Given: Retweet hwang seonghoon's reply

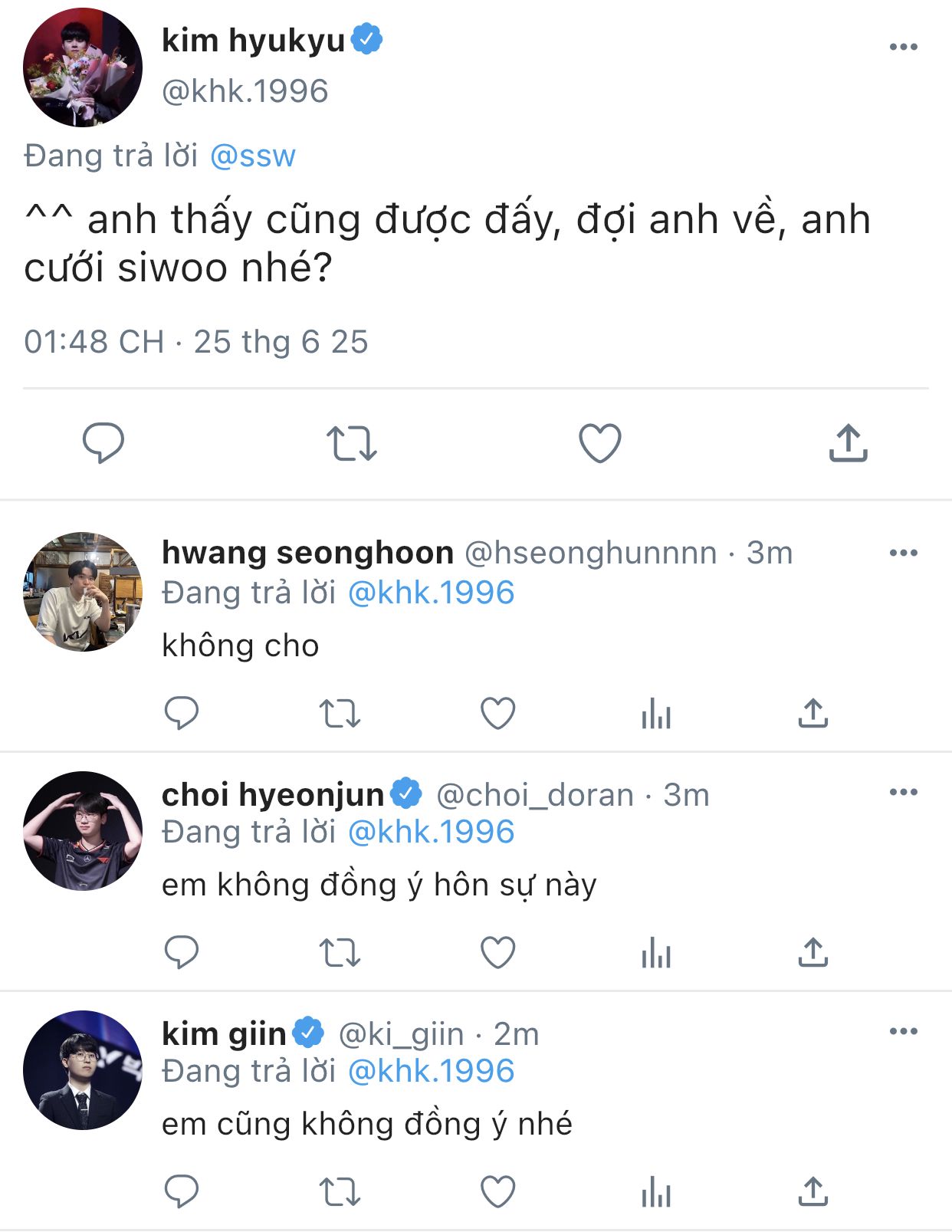Looking at the screenshot, I should [340, 713].
